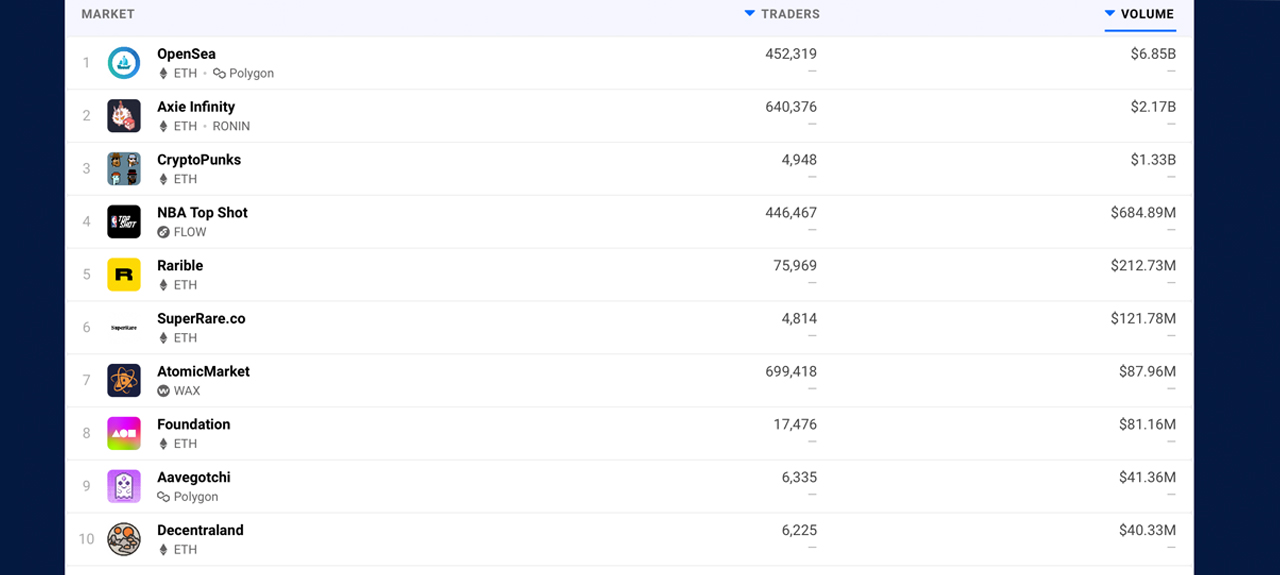This screenshot has width=1280, height=575.
Task: Click the ETH icon under Foundation
Action: 163,445
